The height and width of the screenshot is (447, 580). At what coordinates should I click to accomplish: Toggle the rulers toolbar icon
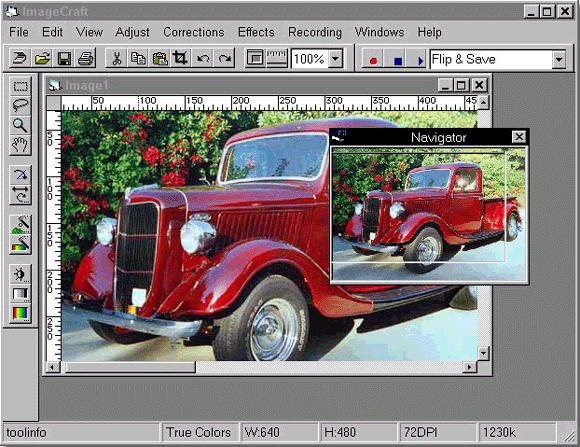277,58
